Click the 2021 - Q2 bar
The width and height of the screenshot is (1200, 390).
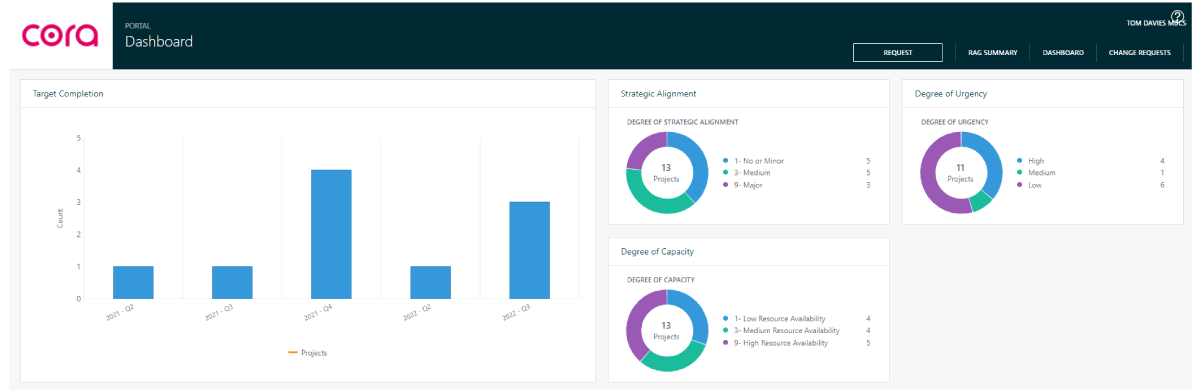pos(133,282)
